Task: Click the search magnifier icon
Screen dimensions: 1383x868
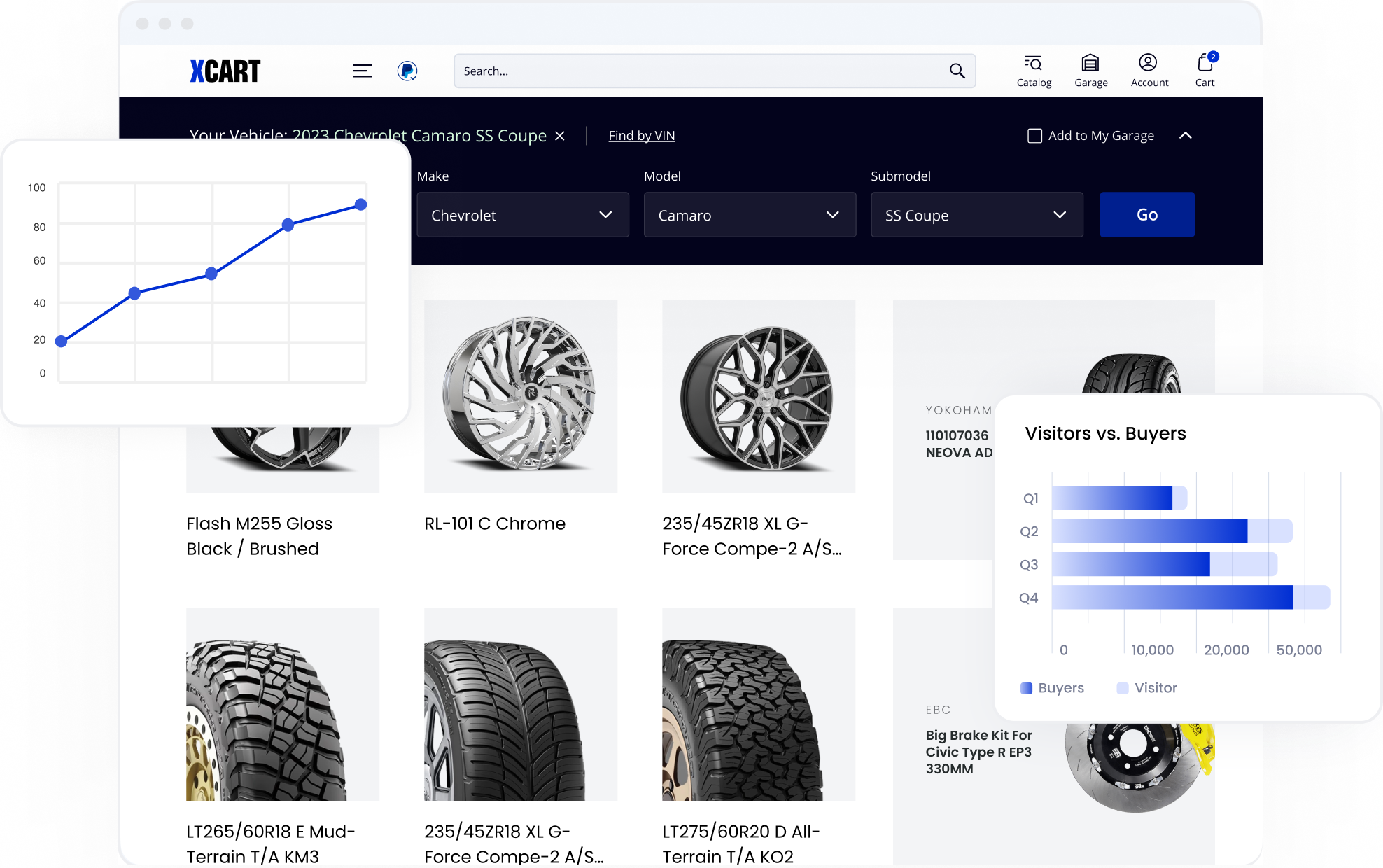Action: coord(956,71)
